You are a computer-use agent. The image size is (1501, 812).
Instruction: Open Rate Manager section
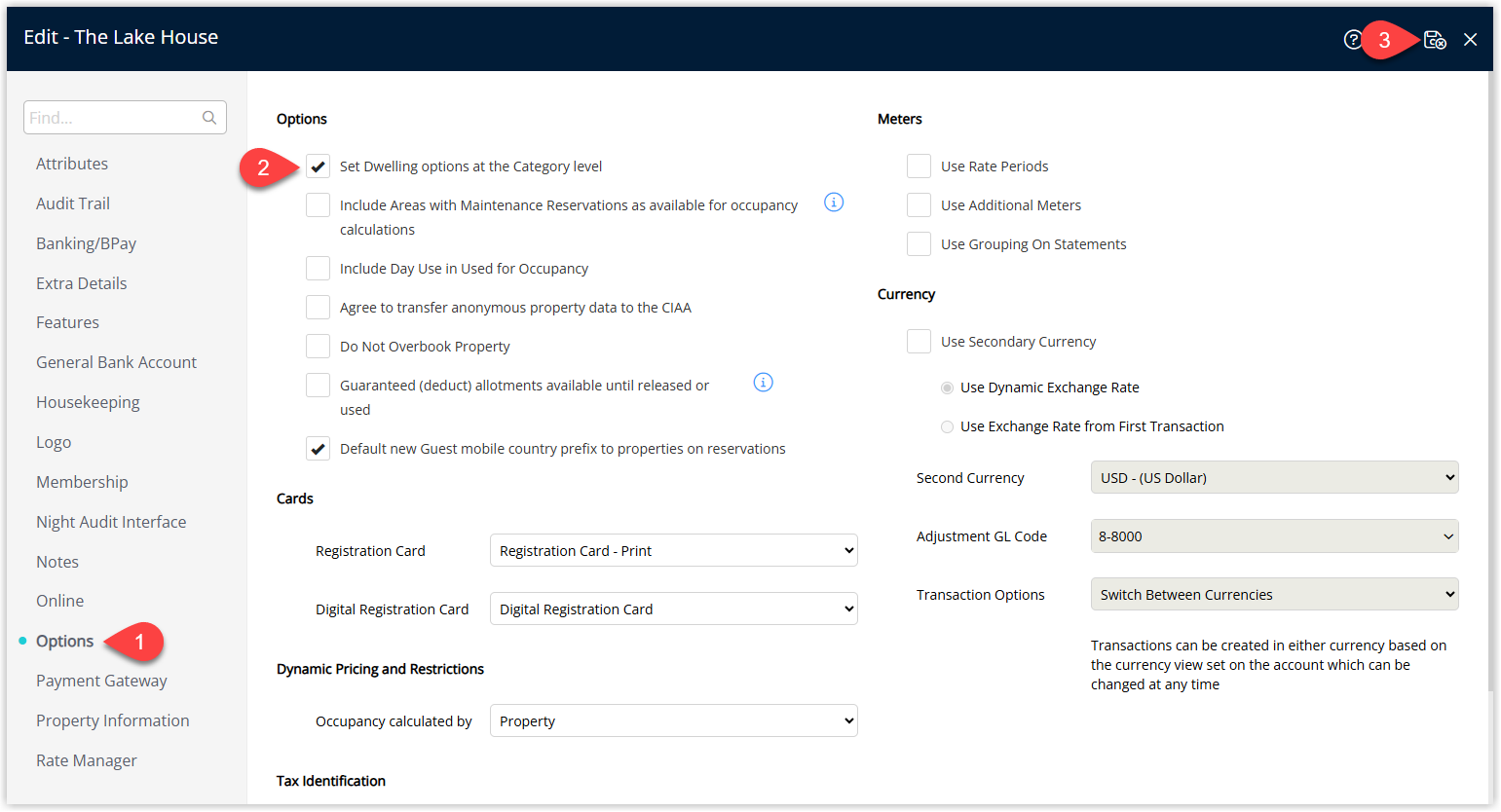pos(87,760)
